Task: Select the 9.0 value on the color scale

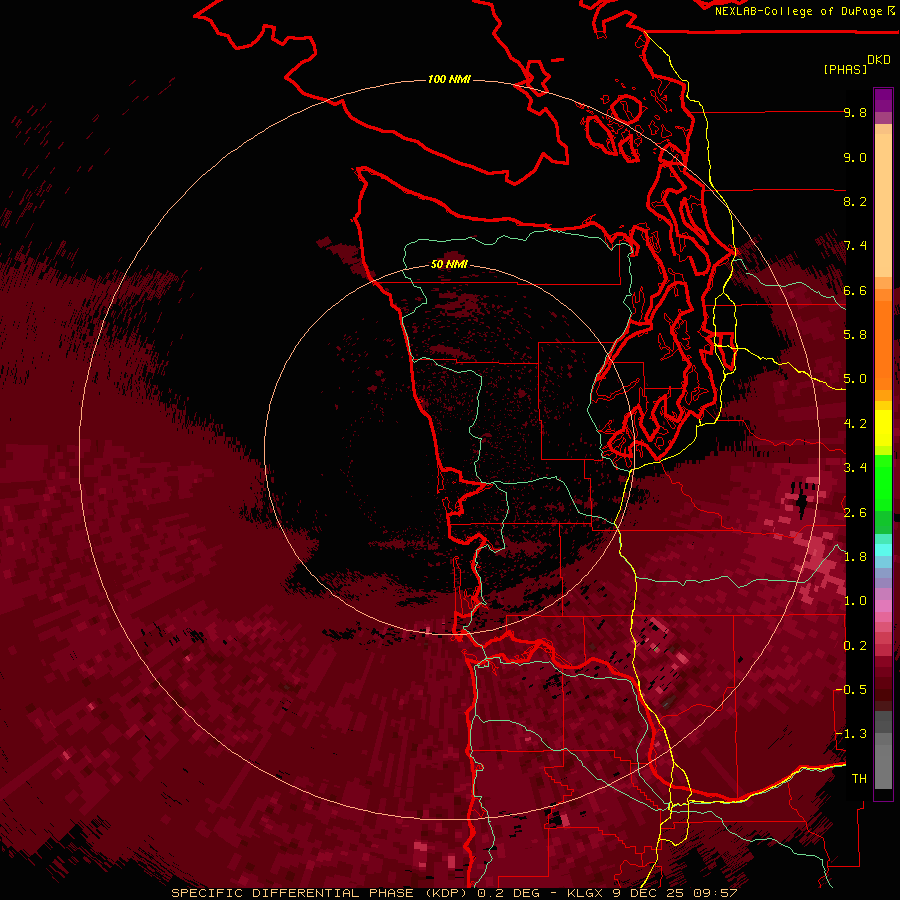Action: coord(855,157)
